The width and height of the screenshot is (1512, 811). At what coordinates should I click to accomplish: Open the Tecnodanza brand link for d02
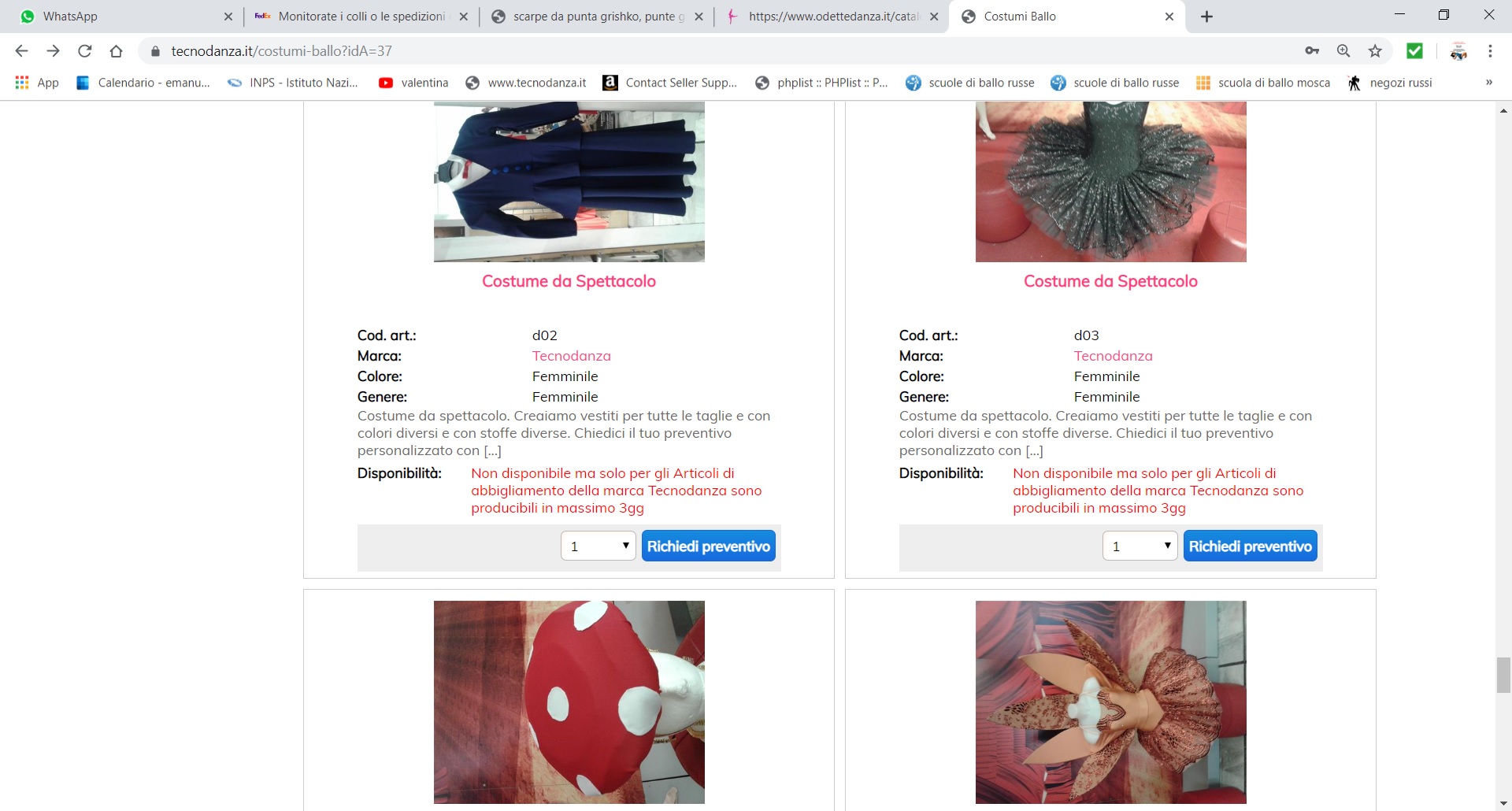point(572,356)
